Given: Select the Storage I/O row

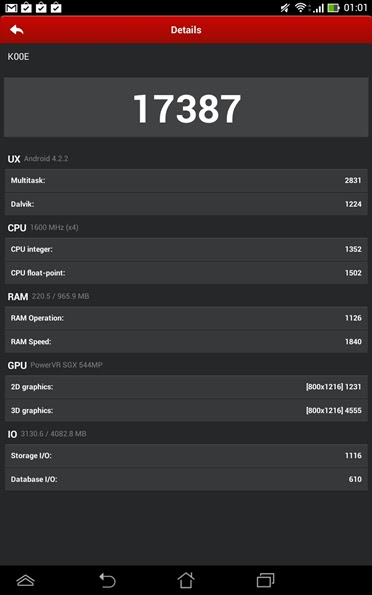Looking at the screenshot, I should point(186,455).
